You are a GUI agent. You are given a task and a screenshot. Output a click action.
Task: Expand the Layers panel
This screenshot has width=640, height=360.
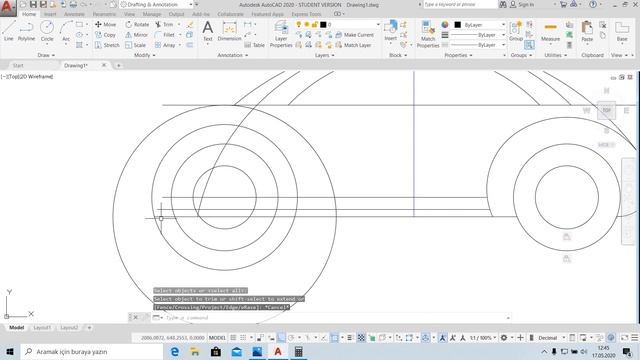coord(324,55)
